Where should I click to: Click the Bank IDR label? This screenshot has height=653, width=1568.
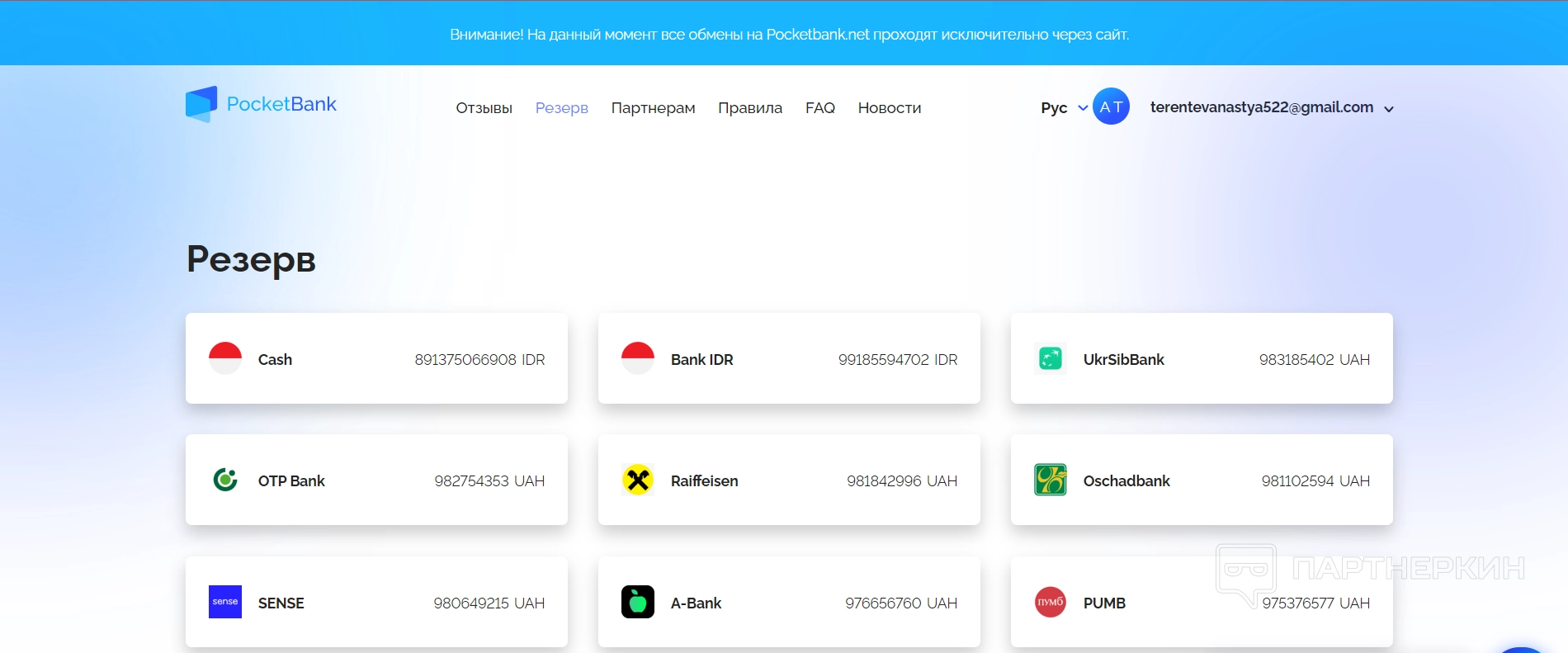(702, 359)
